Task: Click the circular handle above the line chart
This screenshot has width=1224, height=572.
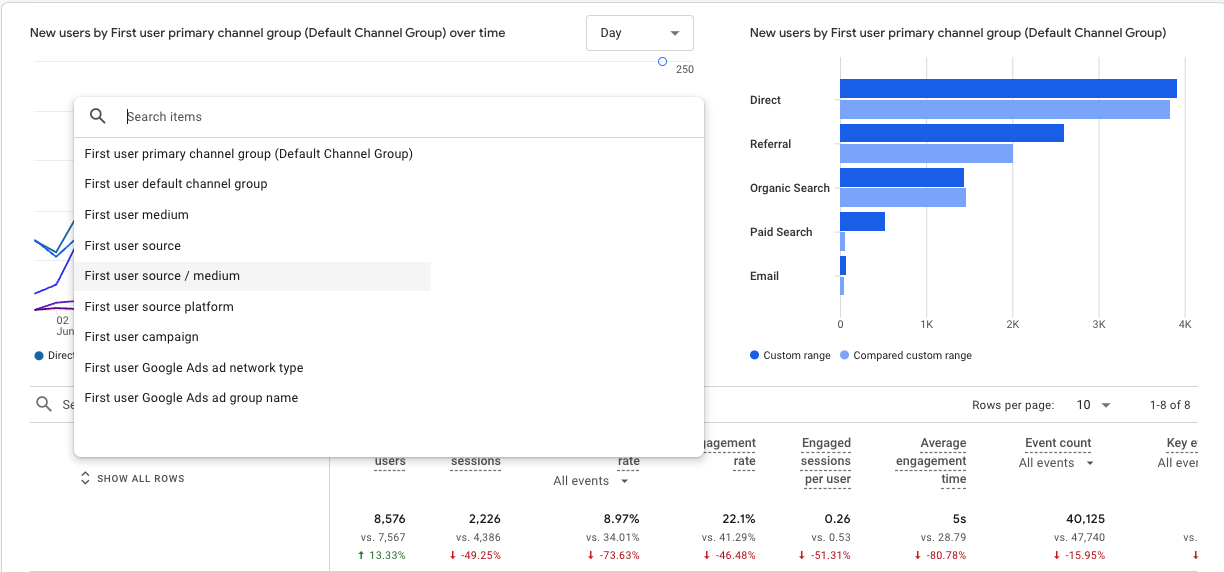Action: (x=662, y=62)
